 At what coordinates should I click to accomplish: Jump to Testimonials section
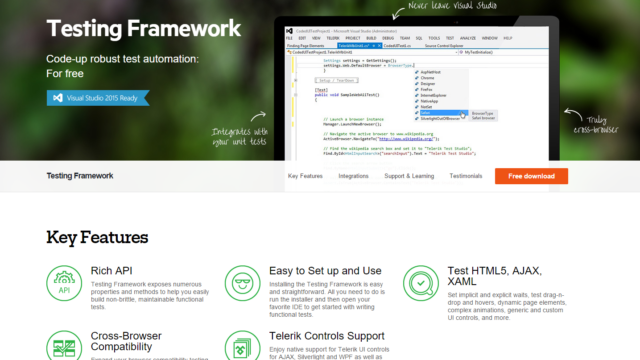pos(466,176)
